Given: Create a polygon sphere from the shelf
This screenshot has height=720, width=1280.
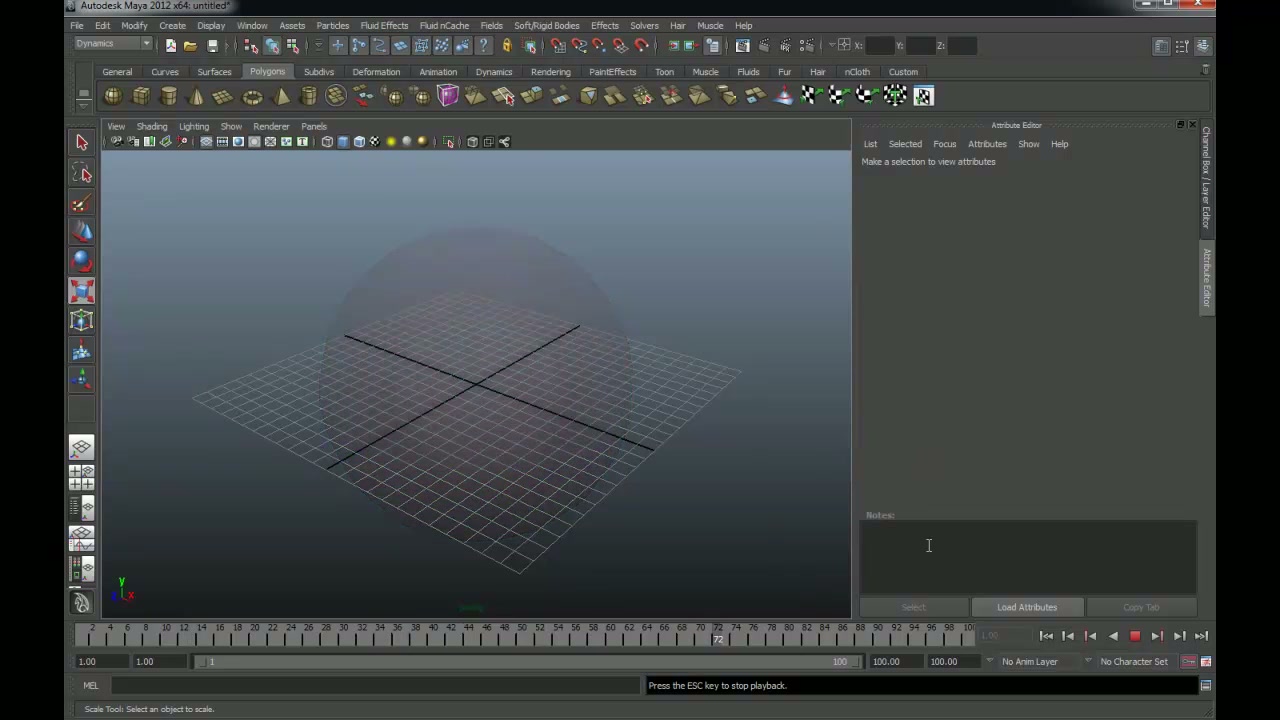Looking at the screenshot, I should coord(113,96).
